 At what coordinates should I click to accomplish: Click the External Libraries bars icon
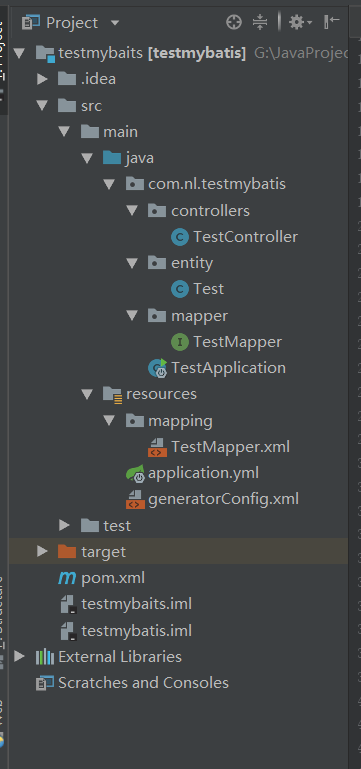point(45,657)
